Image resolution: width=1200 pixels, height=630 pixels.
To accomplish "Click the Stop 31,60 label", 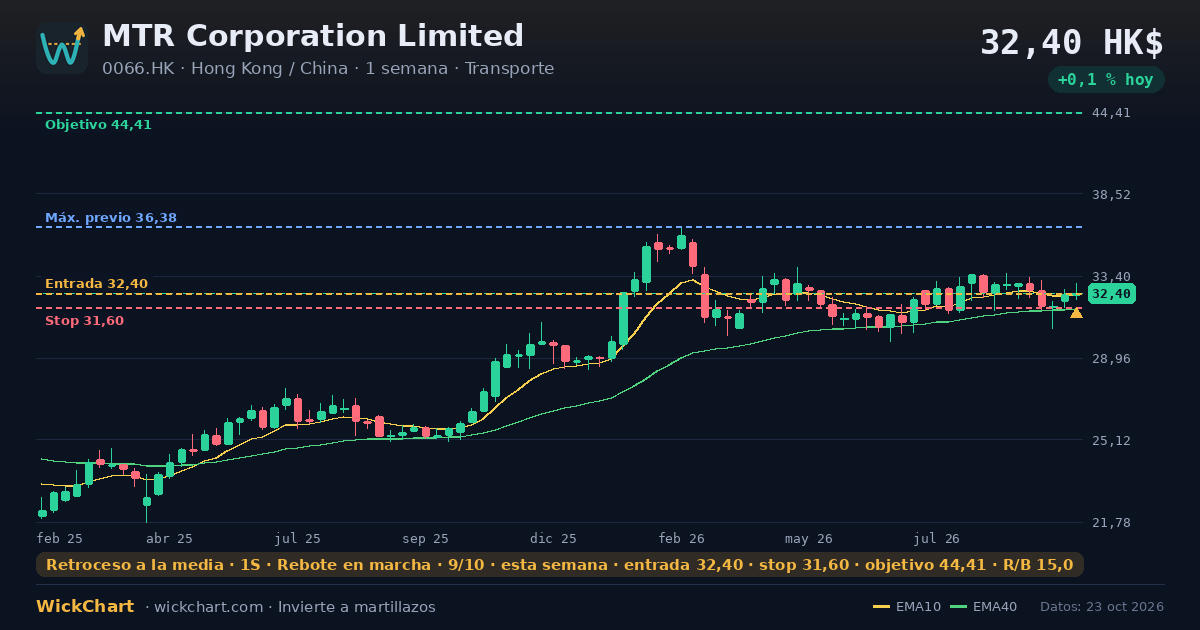I will 84,321.
